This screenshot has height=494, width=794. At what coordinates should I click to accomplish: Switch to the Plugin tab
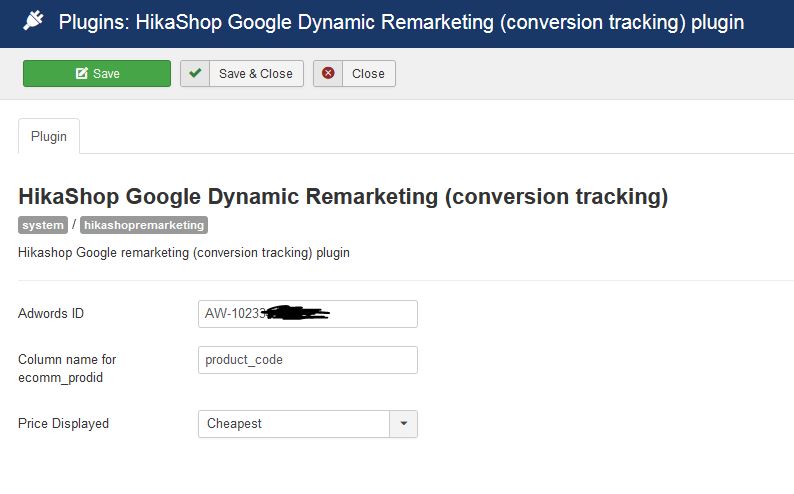coord(49,137)
